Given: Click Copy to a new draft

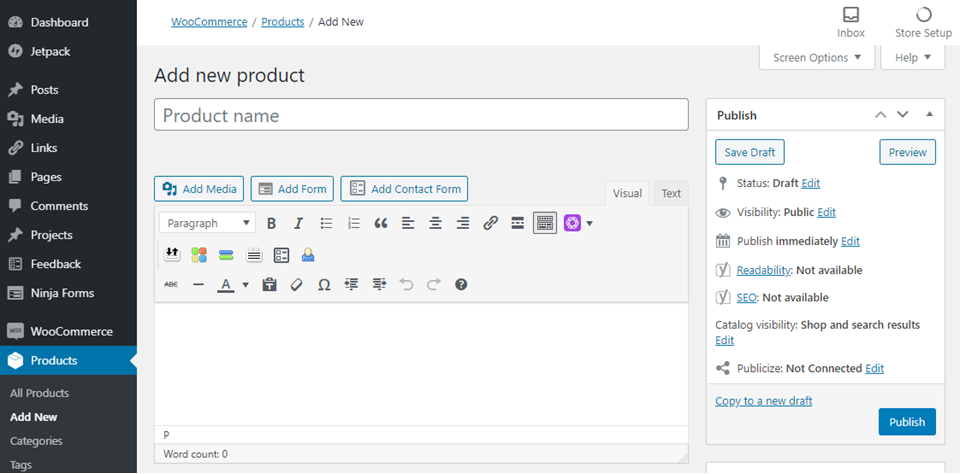Looking at the screenshot, I should (763, 401).
